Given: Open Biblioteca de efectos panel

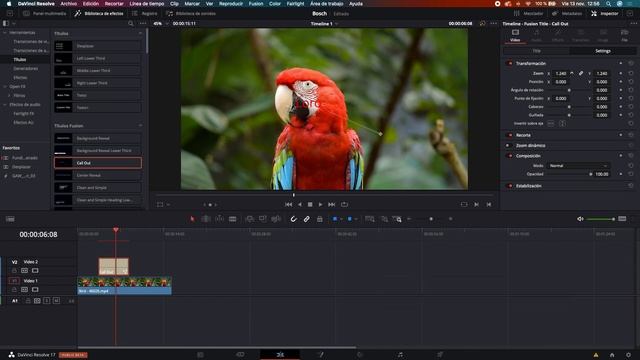Looking at the screenshot, I should coord(99,13).
